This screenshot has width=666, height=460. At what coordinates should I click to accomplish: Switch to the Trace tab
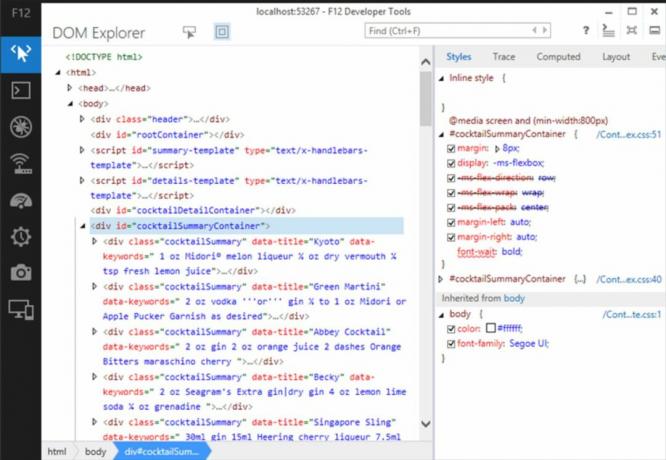click(504, 56)
